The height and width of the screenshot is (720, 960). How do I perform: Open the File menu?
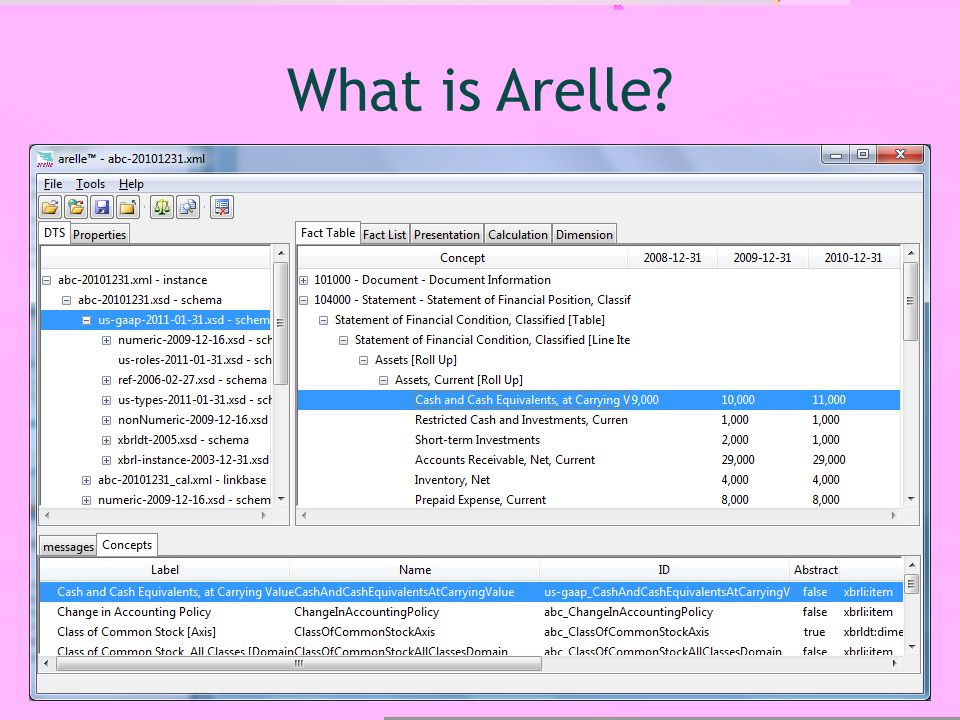click(x=53, y=184)
